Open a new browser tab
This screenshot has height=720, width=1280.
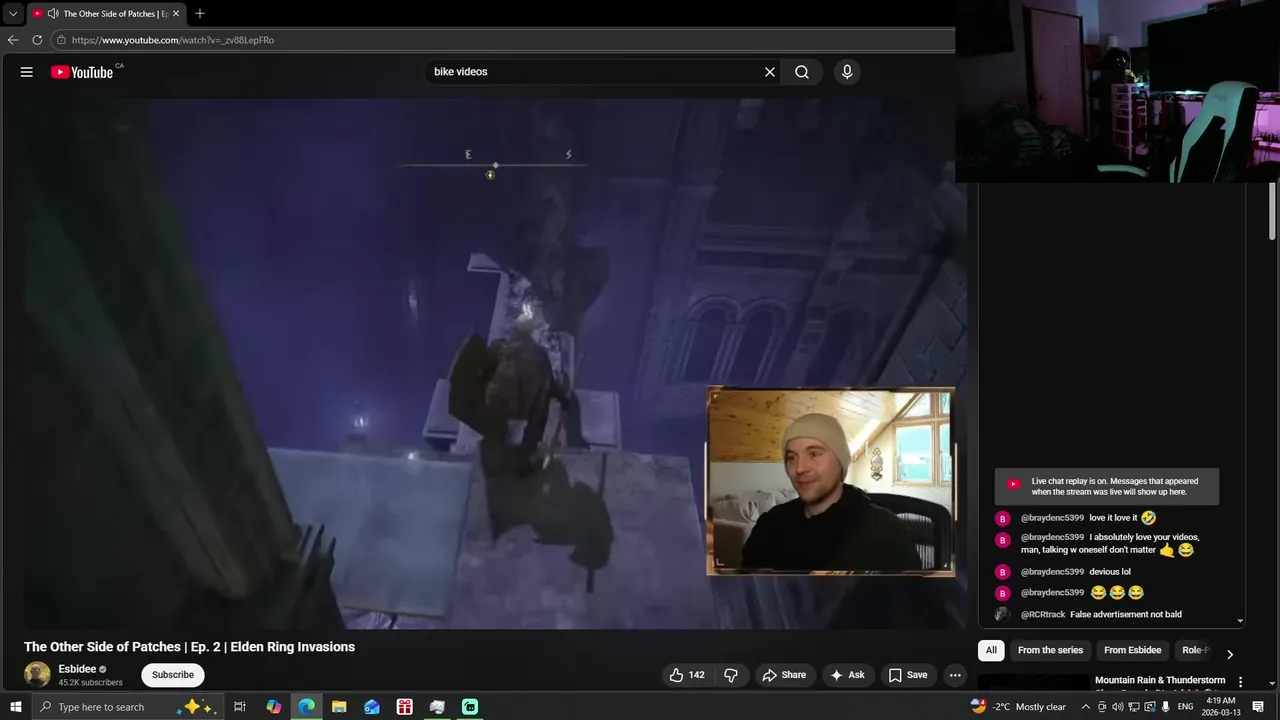point(200,14)
